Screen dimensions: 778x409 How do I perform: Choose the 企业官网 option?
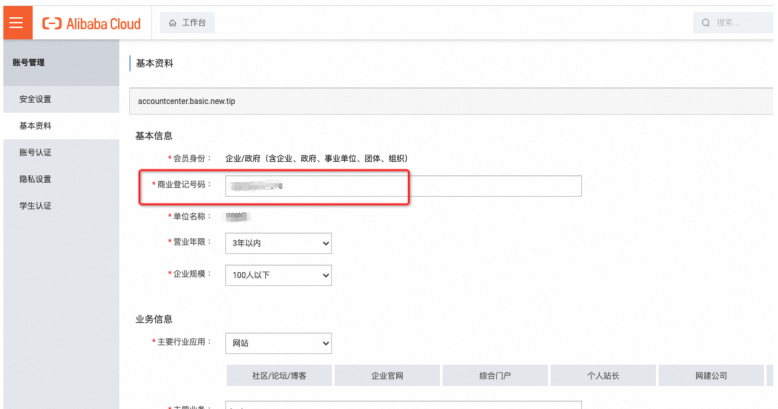pyautogui.click(x=387, y=376)
